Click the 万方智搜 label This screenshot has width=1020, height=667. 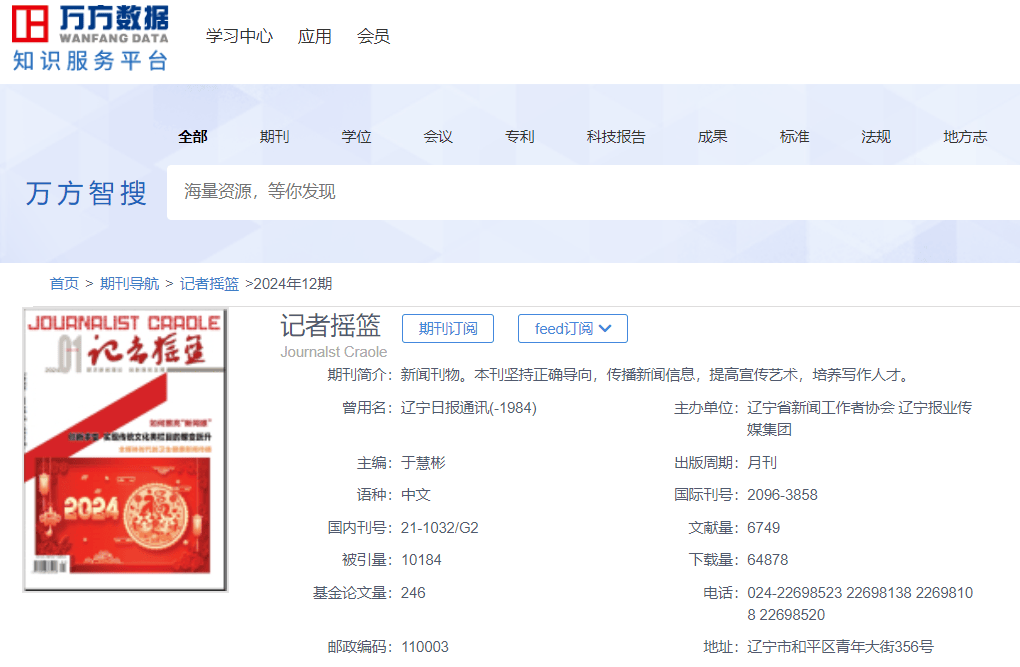click(x=87, y=193)
